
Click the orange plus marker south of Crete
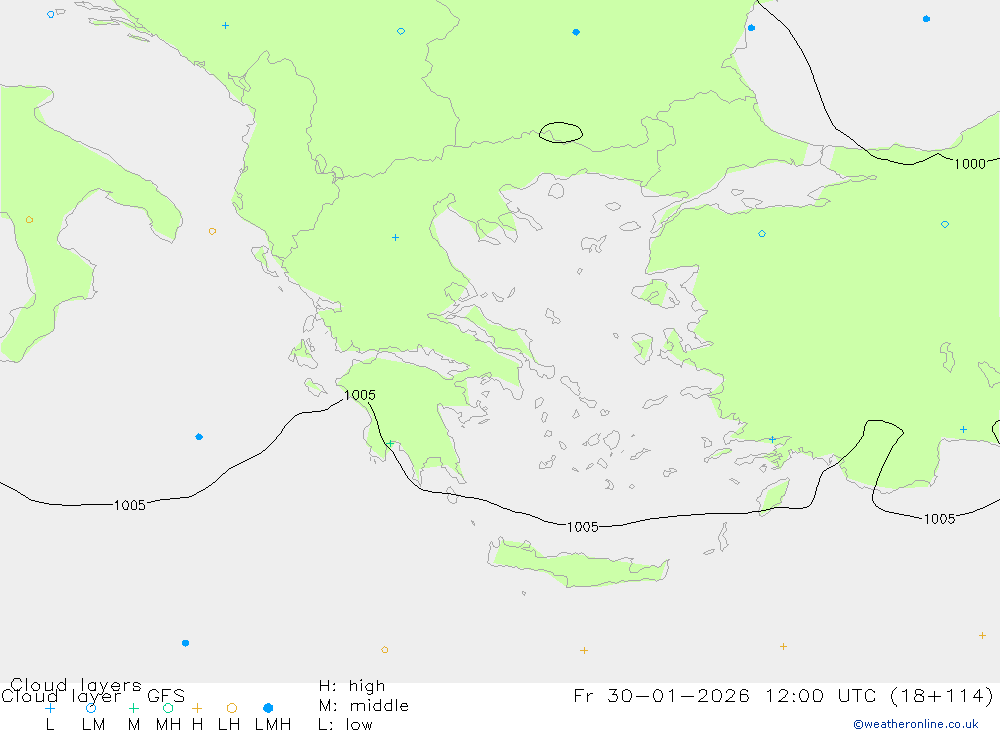[584, 651]
